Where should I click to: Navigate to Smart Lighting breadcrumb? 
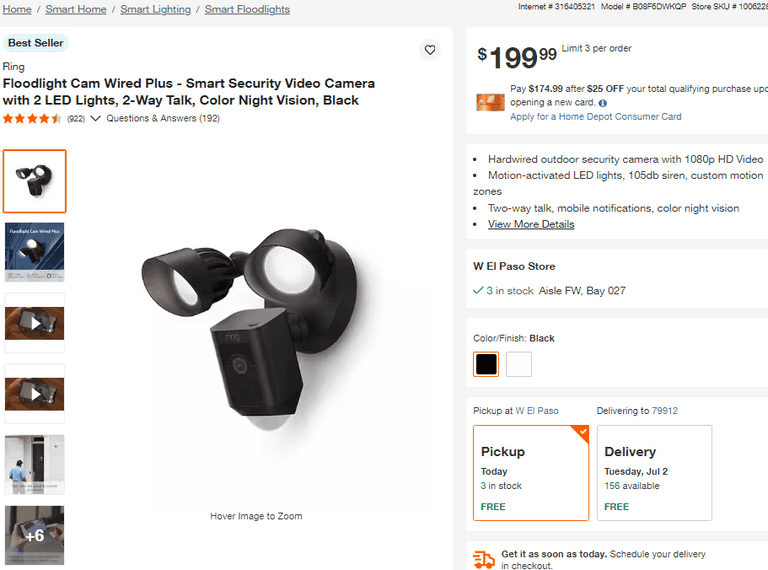coord(156,9)
